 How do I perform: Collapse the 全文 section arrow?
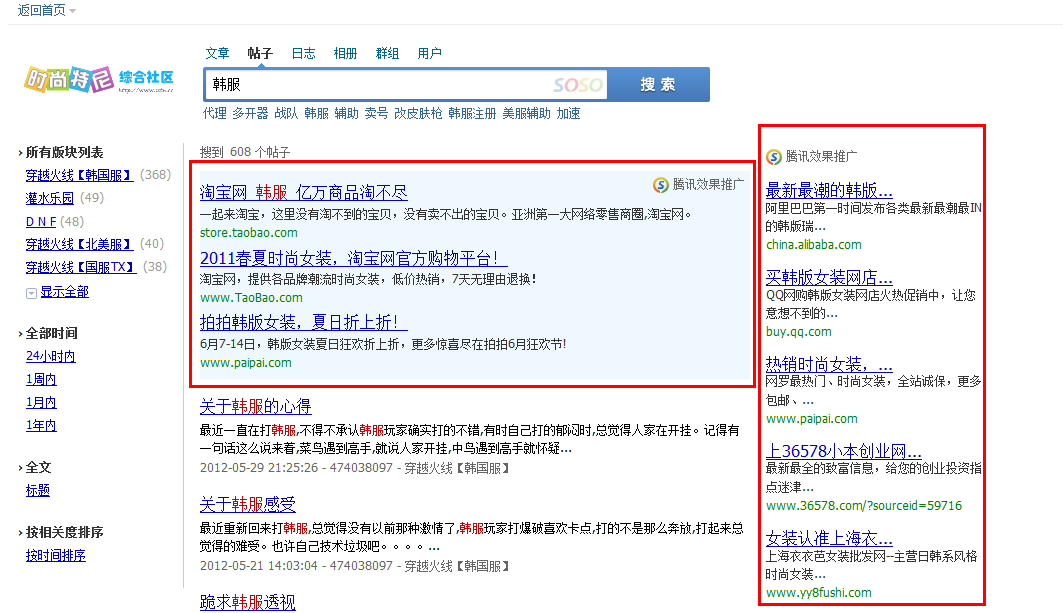coord(20,468)
